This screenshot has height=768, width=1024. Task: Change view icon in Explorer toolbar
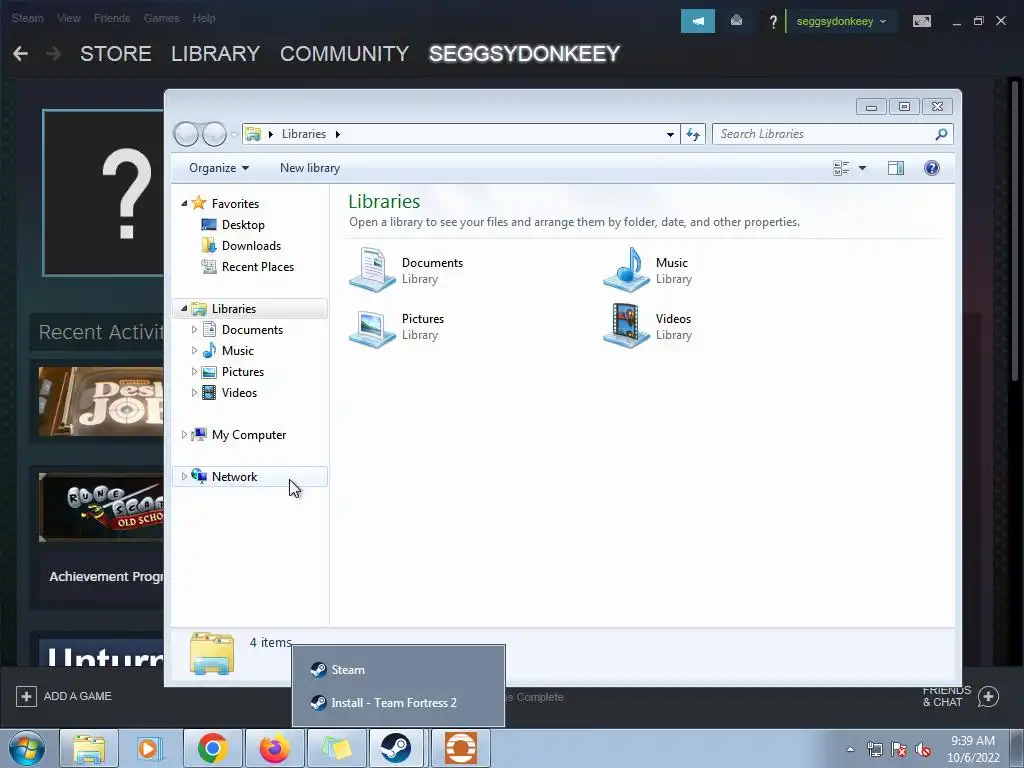click(841, 168)
